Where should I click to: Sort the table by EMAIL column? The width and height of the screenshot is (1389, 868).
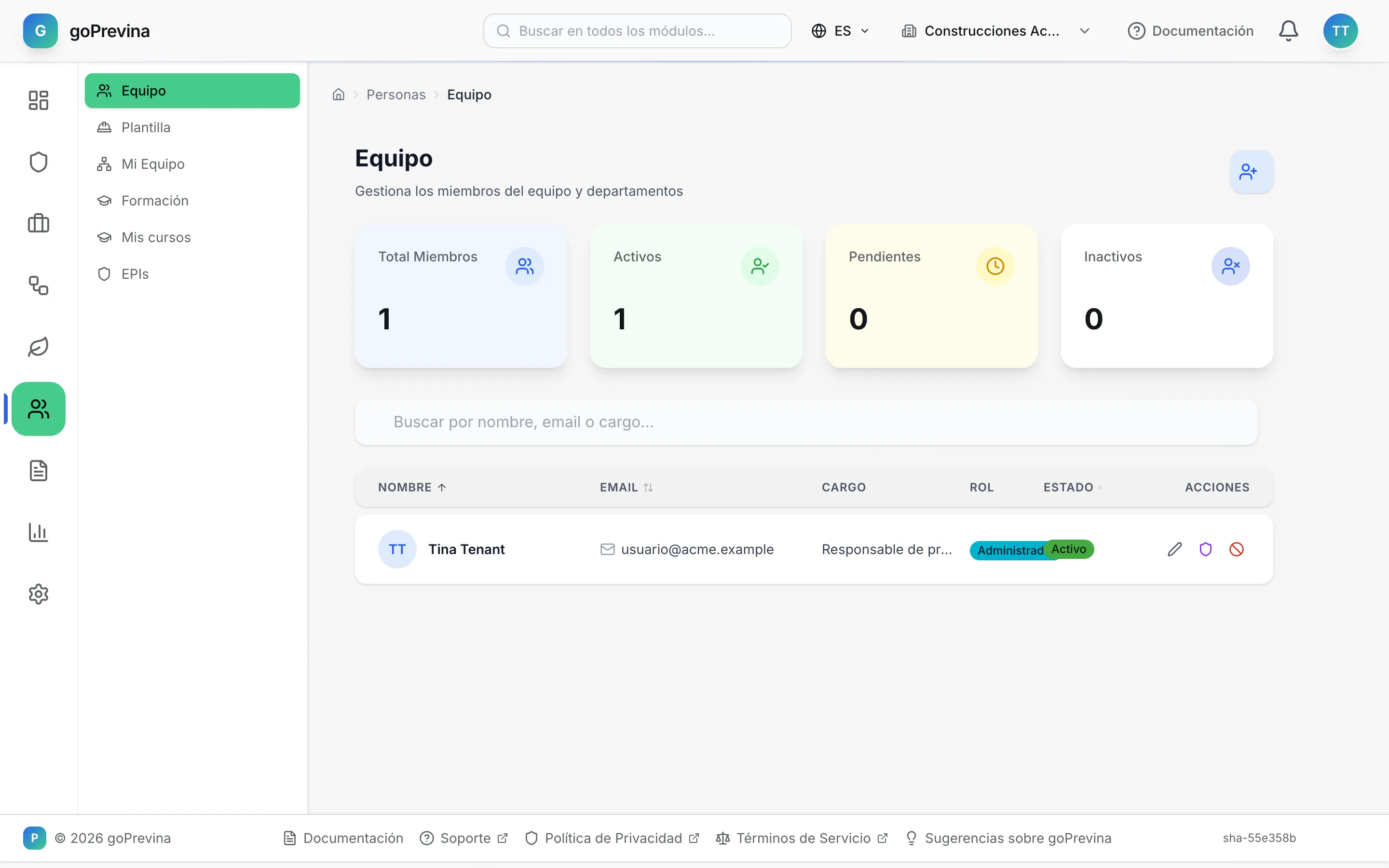[627, 488]
